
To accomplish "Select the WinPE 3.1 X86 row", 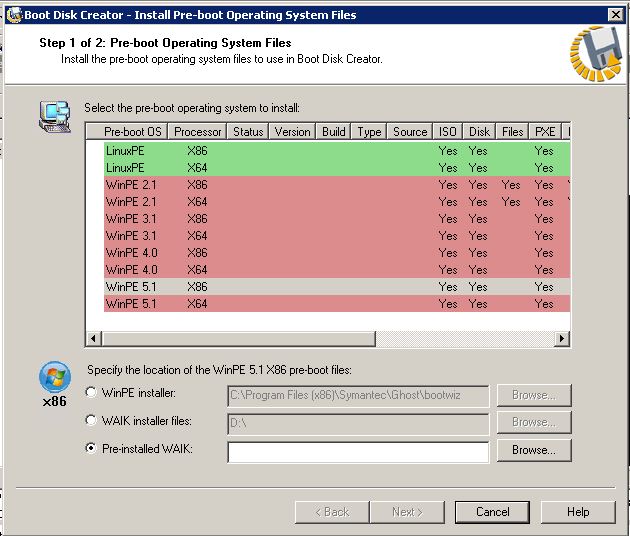I will tap(337, 219).
